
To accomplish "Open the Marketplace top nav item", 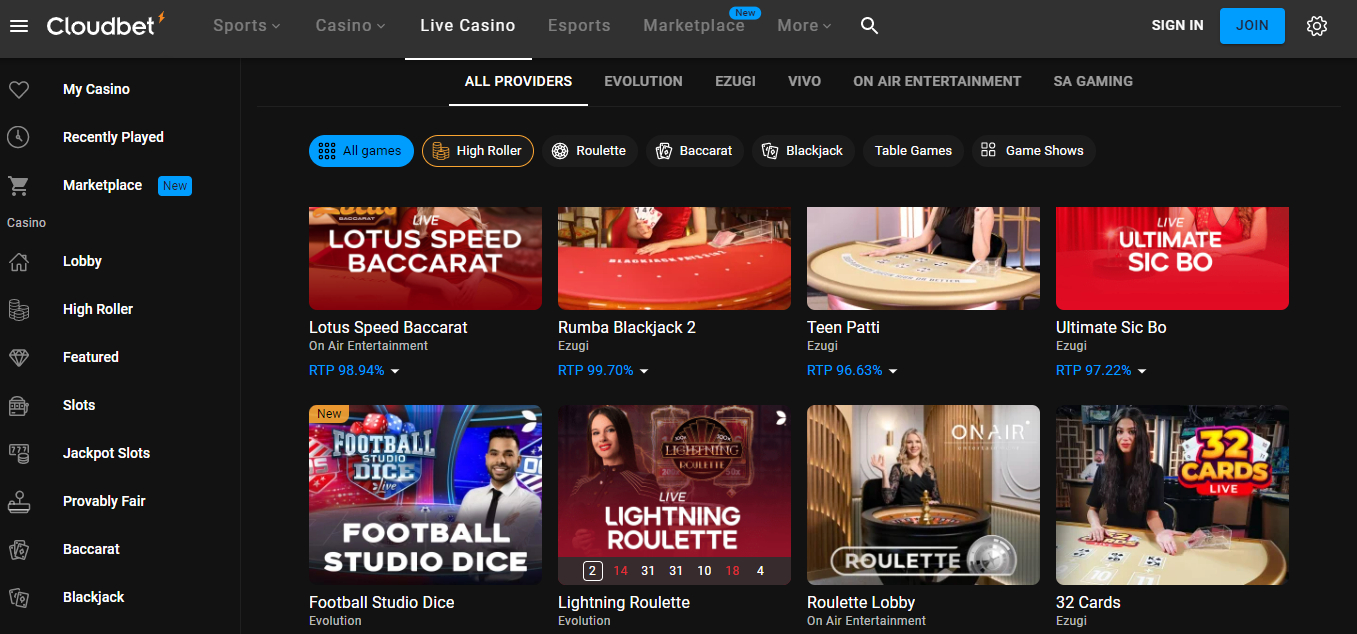I will coord(694,26).
